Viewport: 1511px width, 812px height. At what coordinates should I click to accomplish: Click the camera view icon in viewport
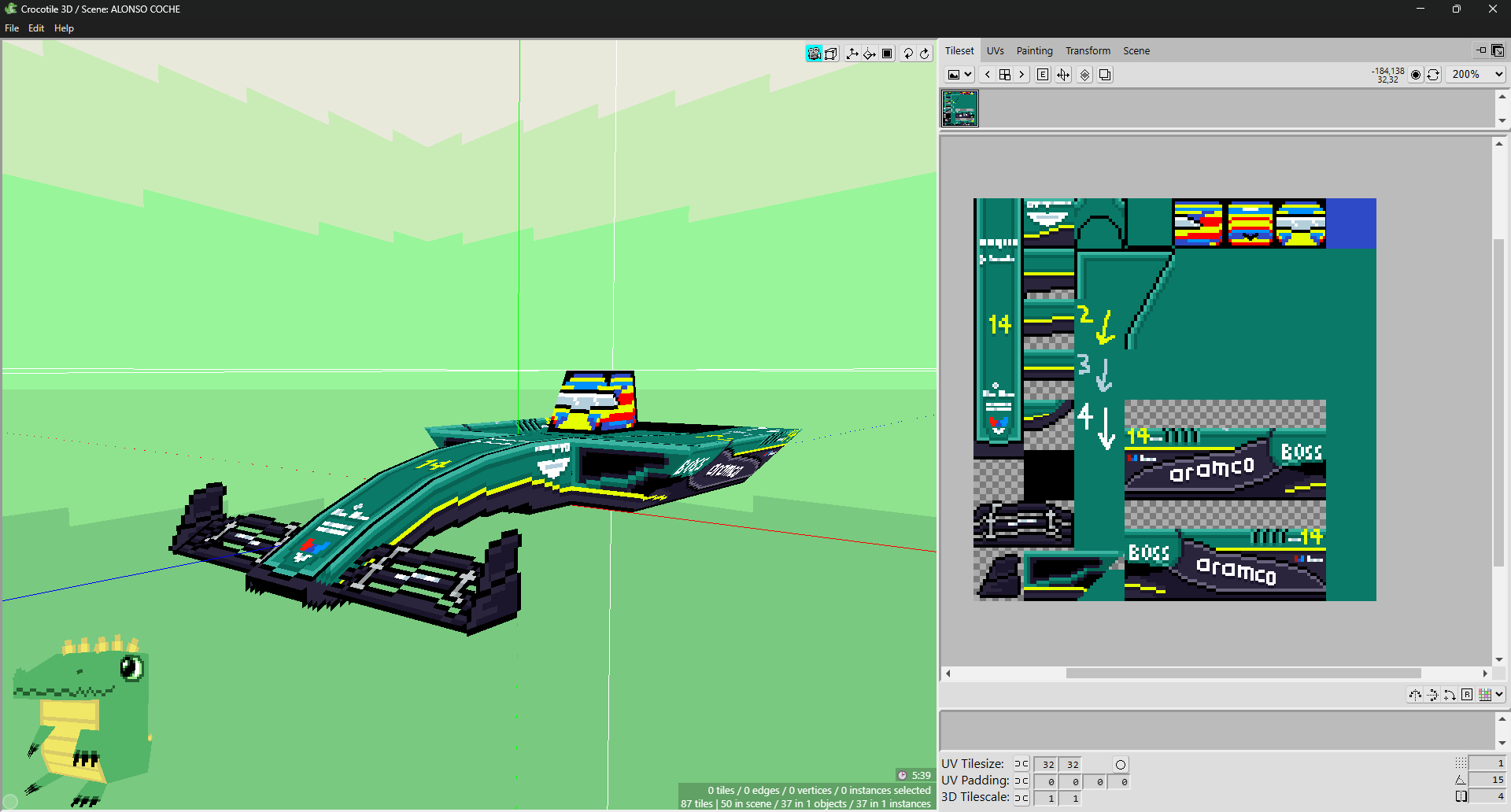814,54
